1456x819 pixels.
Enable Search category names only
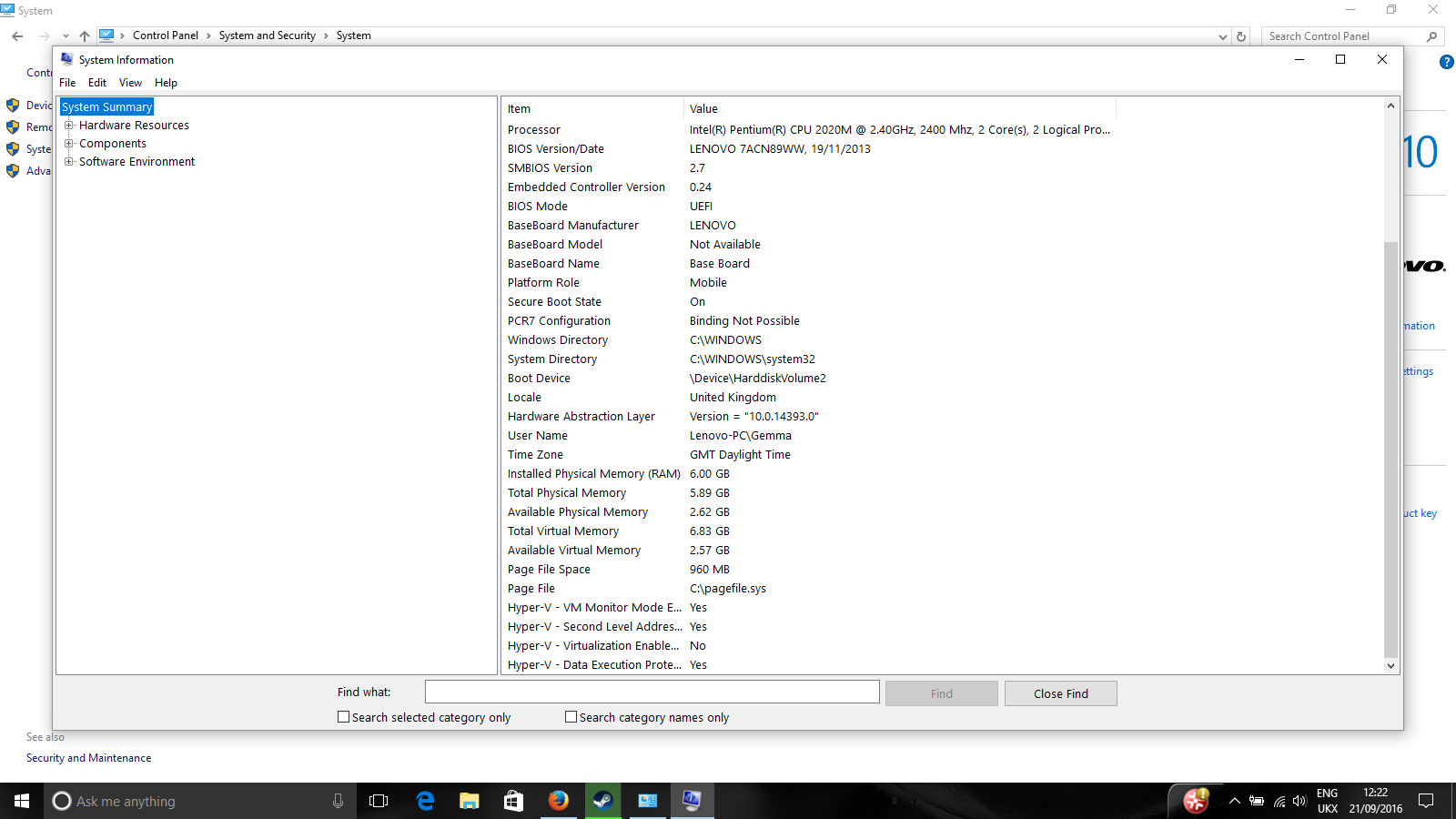[571, 717]
